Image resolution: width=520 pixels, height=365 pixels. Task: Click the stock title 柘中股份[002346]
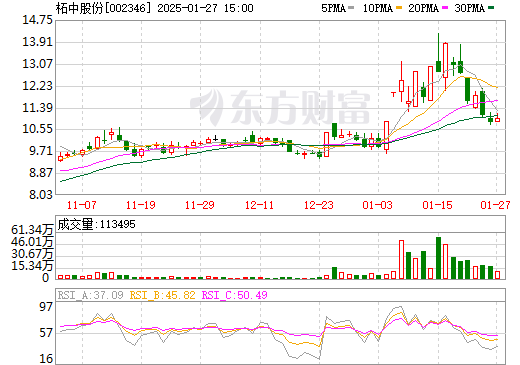tap(104, 8)
